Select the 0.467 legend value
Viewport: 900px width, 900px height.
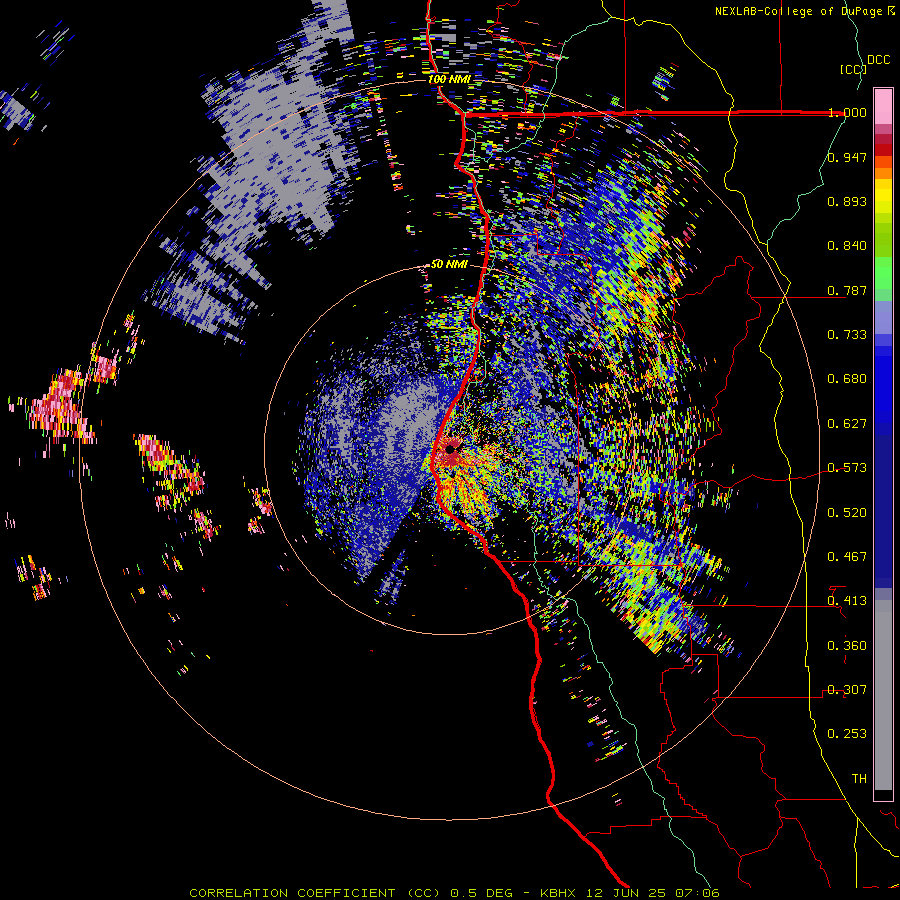[847, 557]
